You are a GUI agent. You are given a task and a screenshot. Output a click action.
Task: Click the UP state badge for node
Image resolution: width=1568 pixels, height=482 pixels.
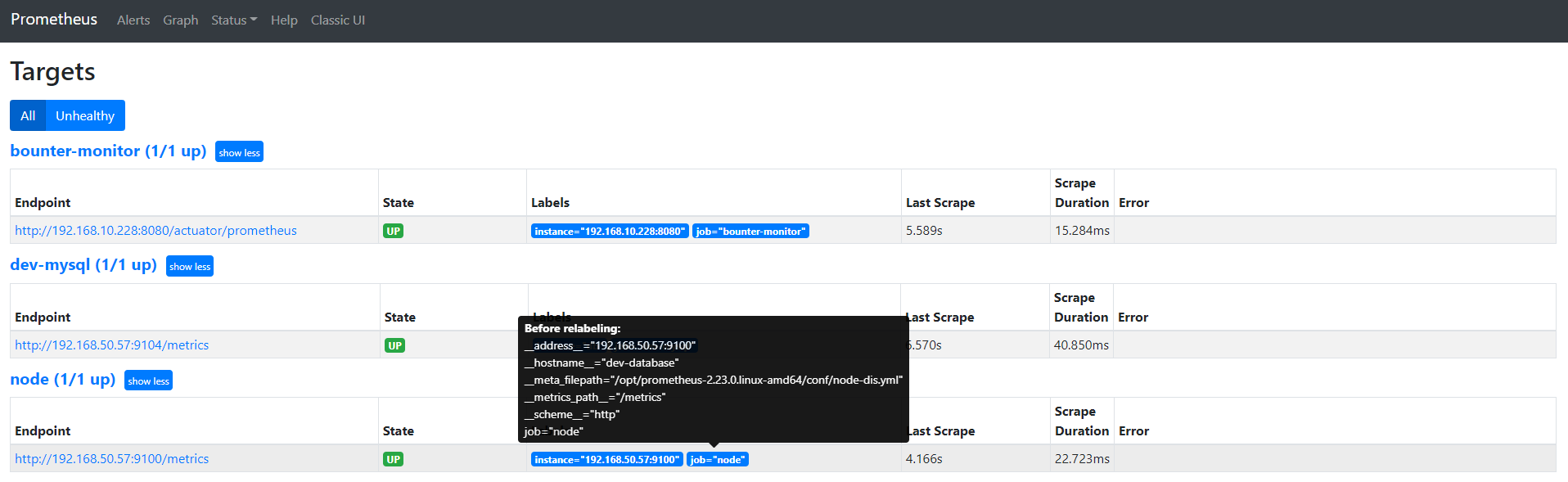click(x=393, y=460)
